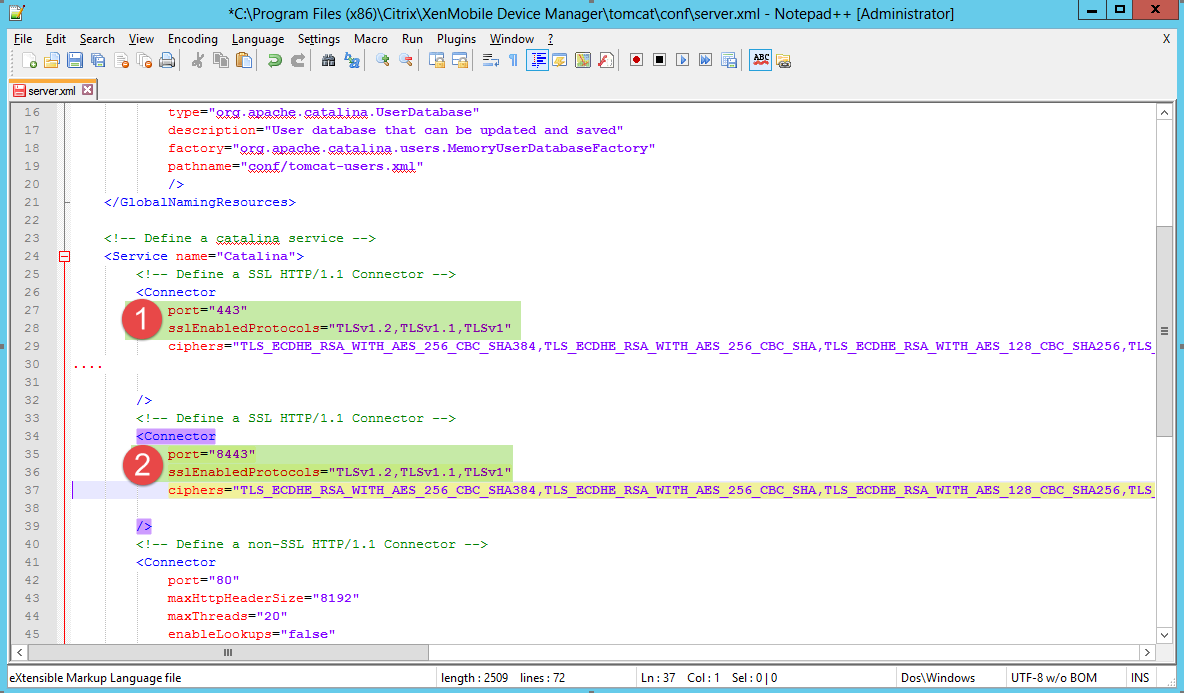
Task: Click line number 37 in the margin
Action: 31,490
